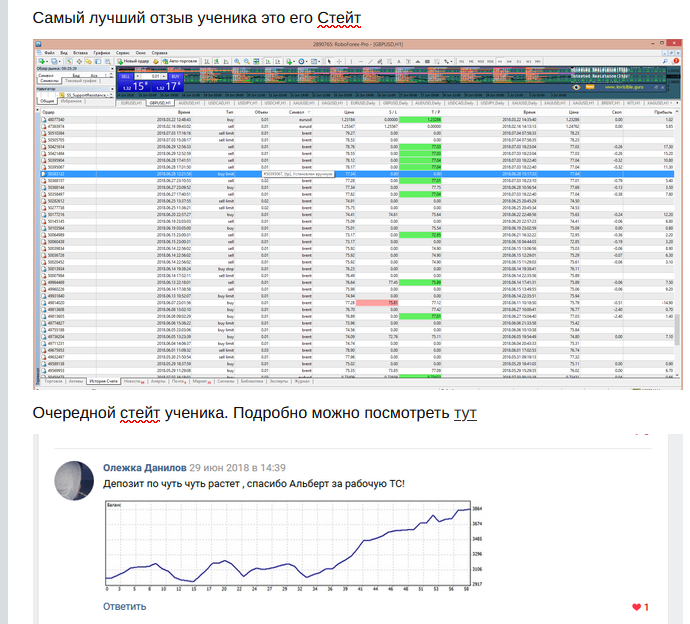Switch timeframe to M5
Viewport: 690px width, 624px height.
471,62
